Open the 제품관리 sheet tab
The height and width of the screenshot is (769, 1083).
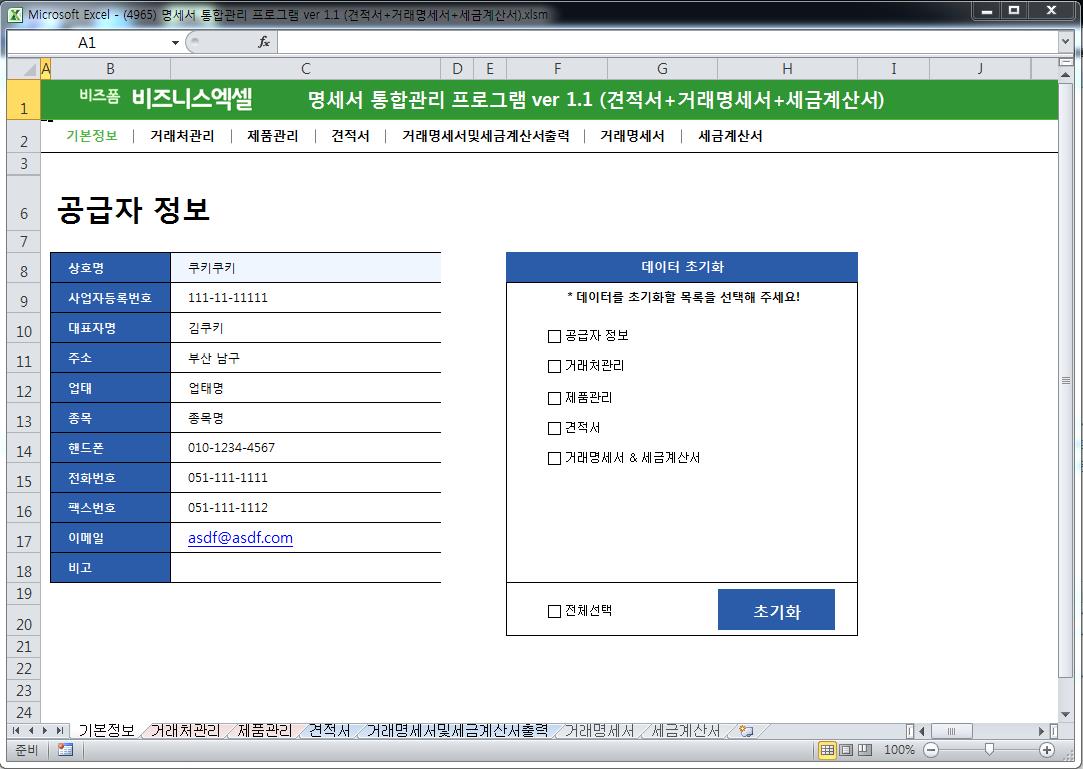(x=265, y=731)
